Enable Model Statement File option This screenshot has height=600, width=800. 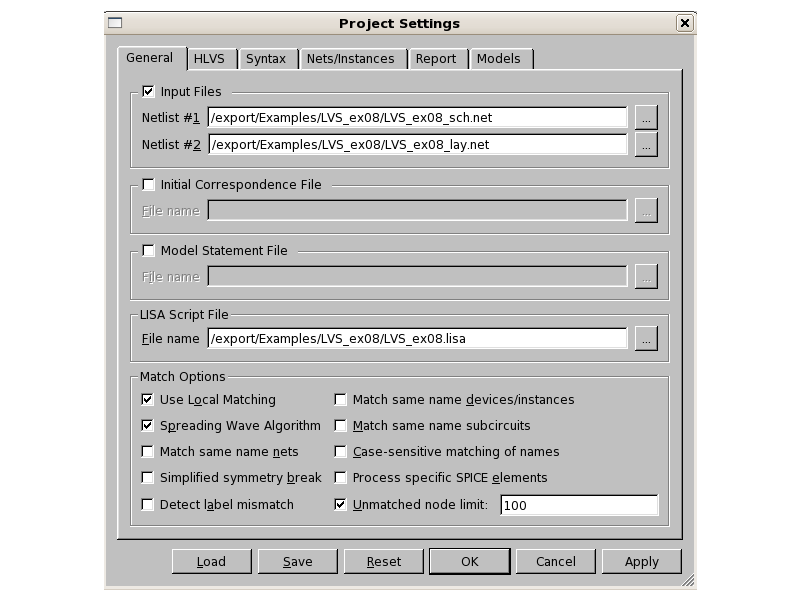[148, 251]
